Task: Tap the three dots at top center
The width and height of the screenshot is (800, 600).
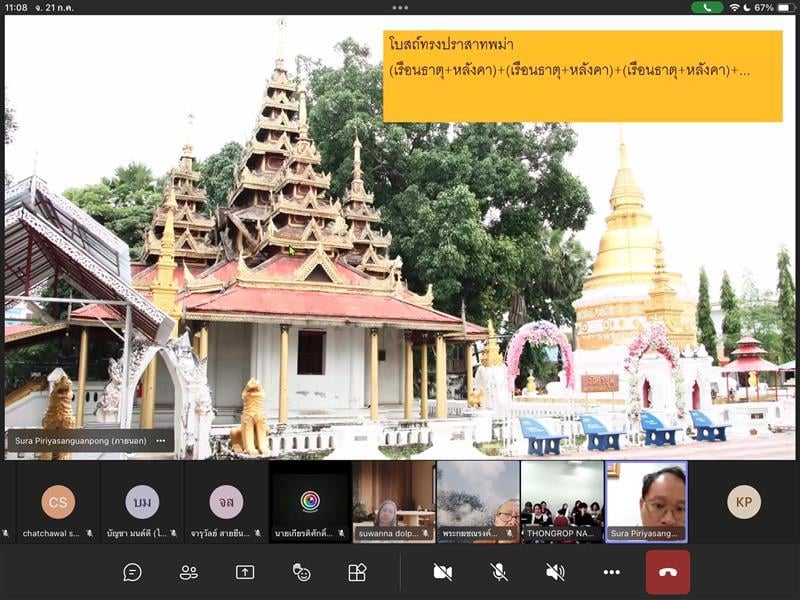Action: (x=400, y=8)
